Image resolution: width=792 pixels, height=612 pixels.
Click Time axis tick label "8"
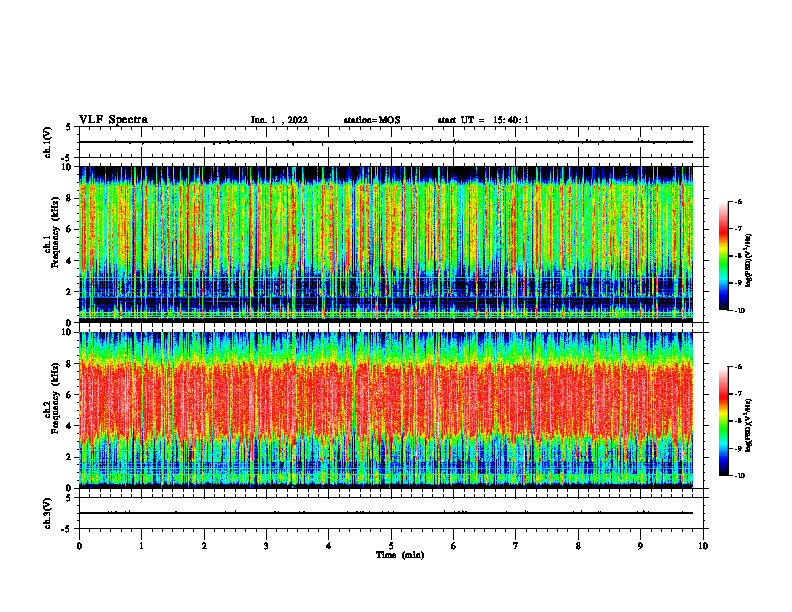tap(578, 546)
